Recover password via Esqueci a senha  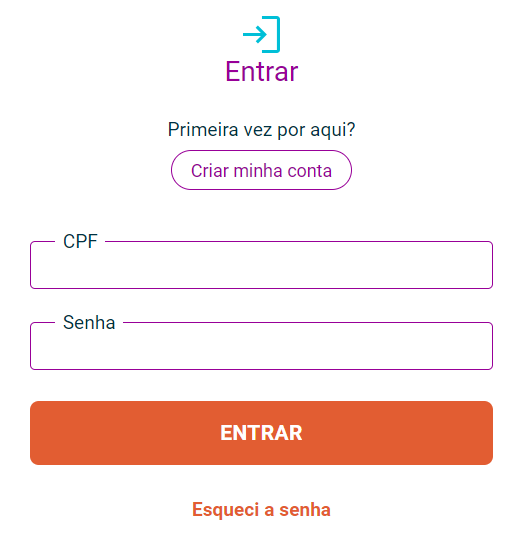[x=261, y=509]
